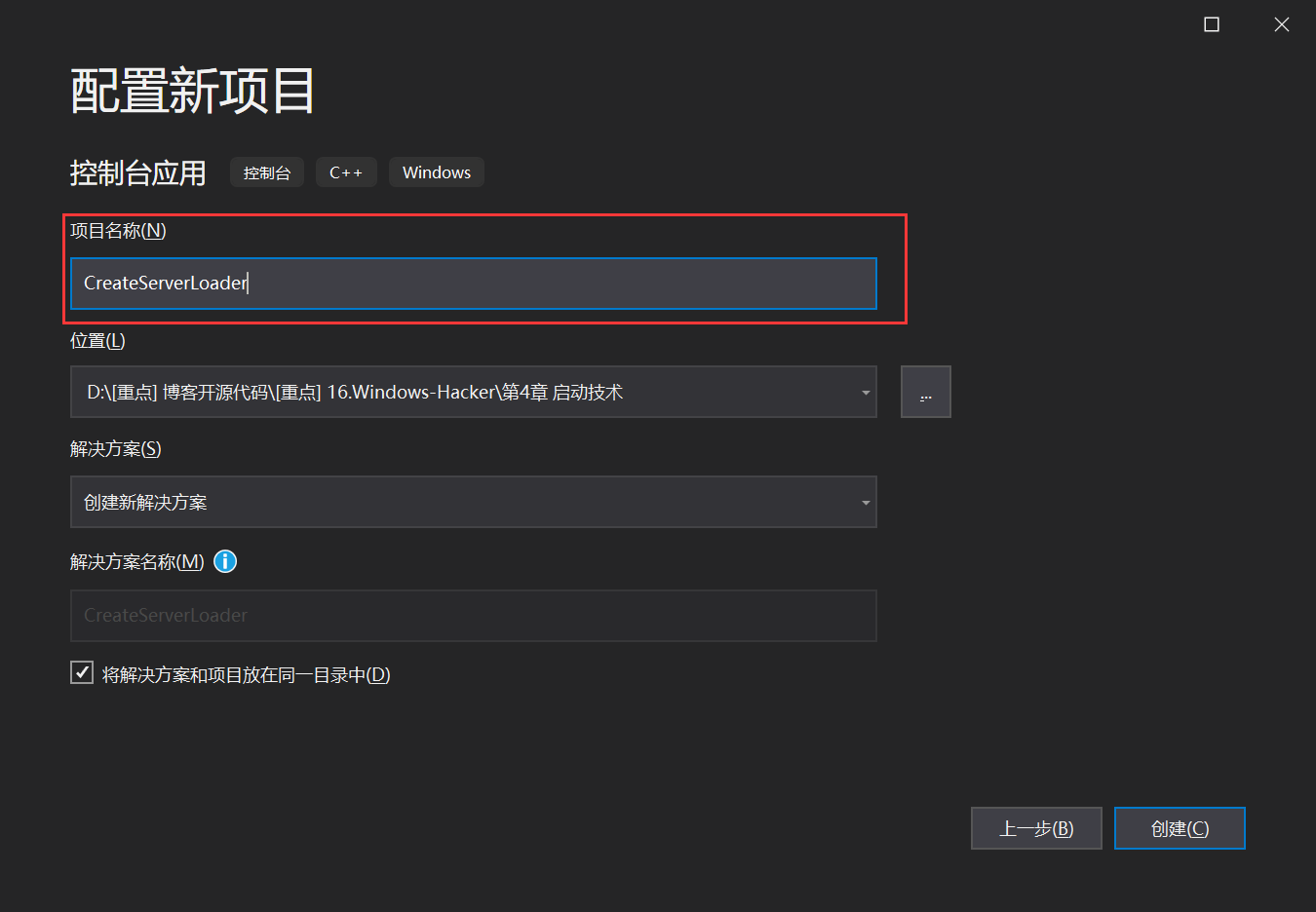The width and height of the screenshot is (1316, 912).
Task: Place cursor in the project name field
Action: (x=473, y=283)
